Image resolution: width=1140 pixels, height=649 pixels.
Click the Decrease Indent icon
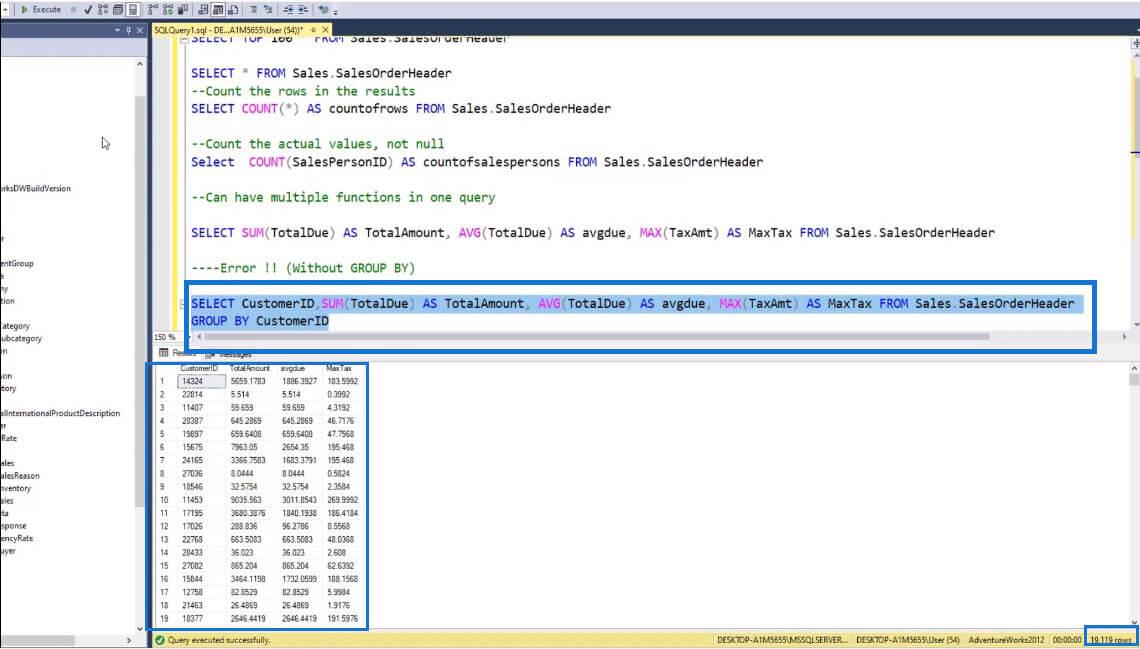point(288,9)
